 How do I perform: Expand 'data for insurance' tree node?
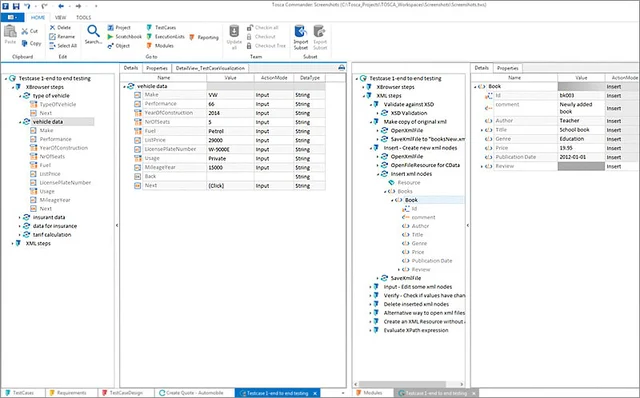point(20,226)
